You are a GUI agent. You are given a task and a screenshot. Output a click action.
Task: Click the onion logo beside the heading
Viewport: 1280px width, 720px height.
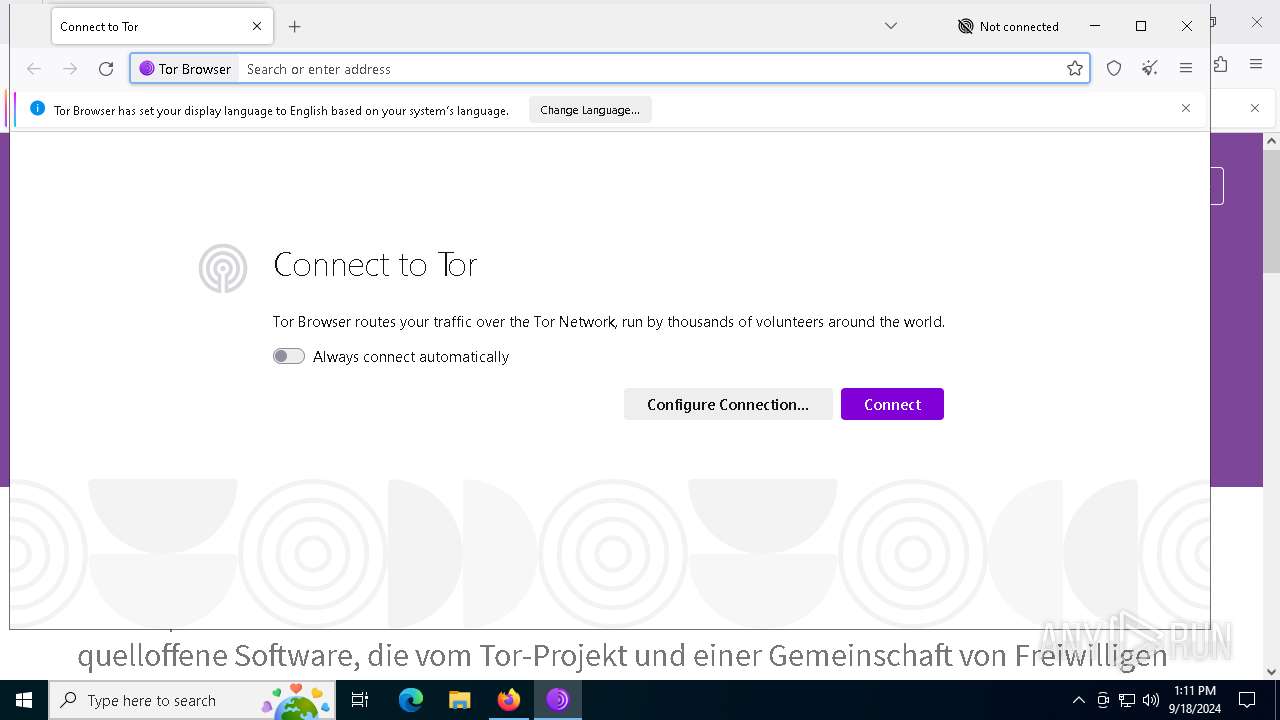[223, 268]
